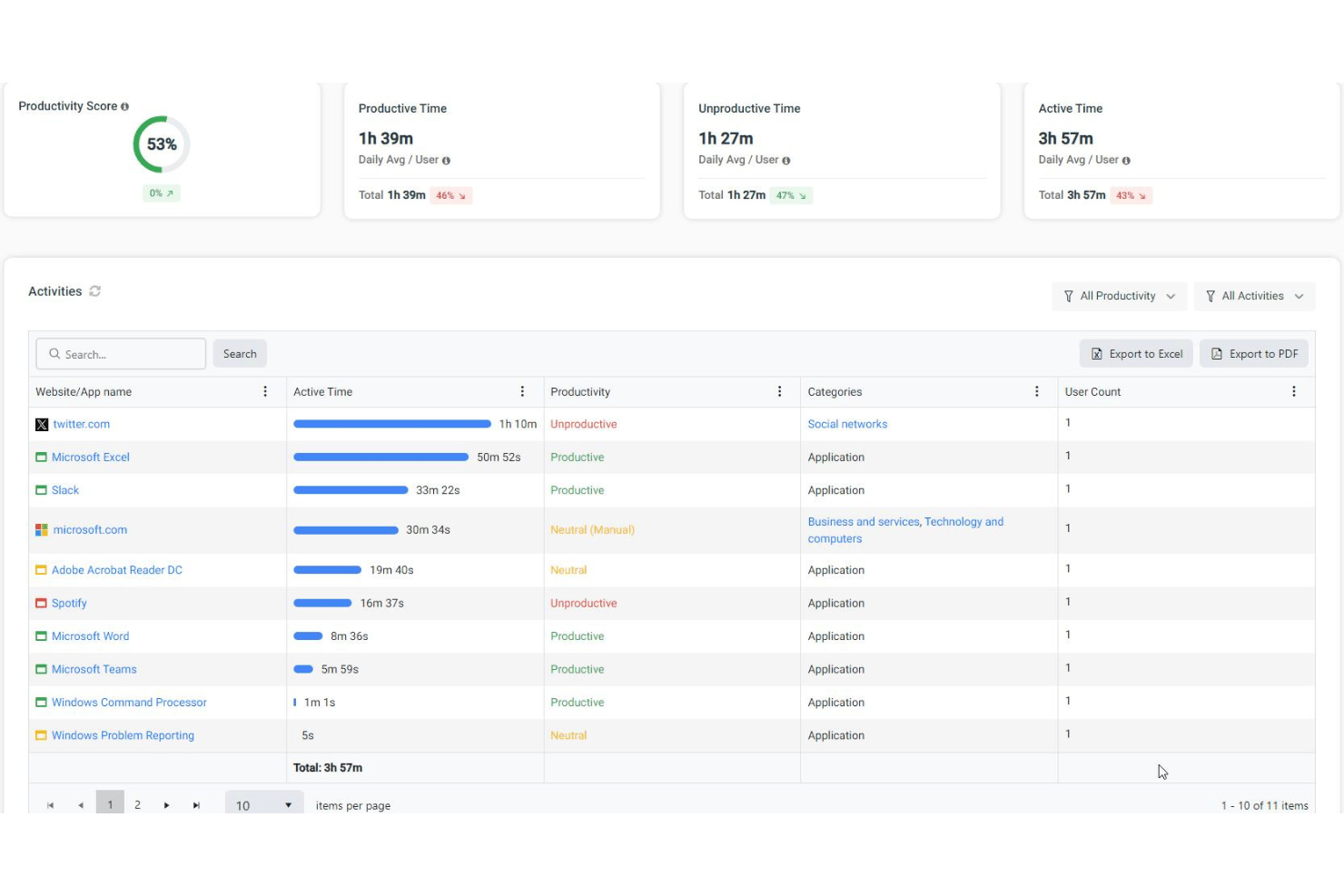
Task: Focus the activities search field
Action: pos(121,354)
